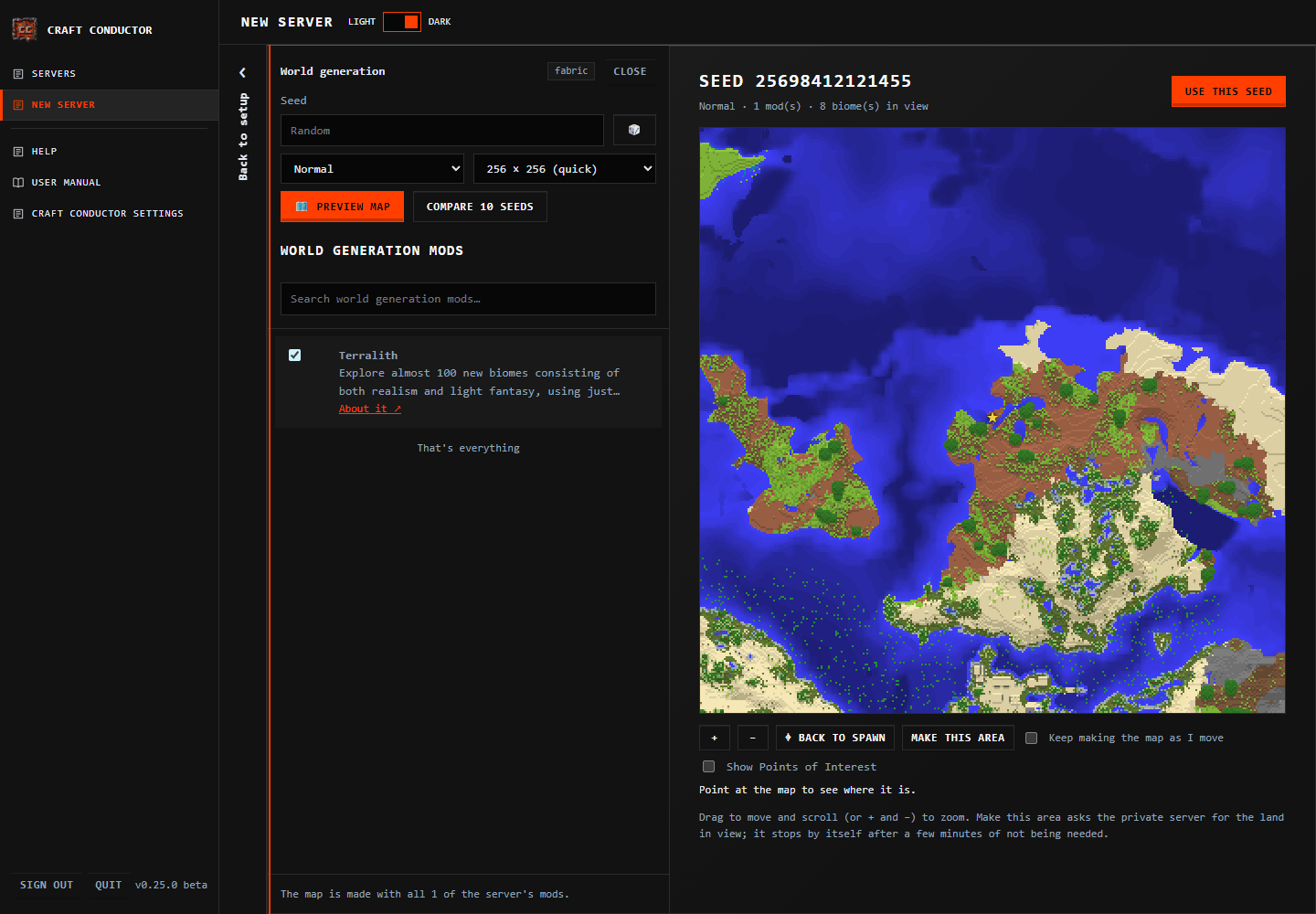Screen dimensions: 1316x914
Task: Click the back chevron arrow icon
Action: 242,73
